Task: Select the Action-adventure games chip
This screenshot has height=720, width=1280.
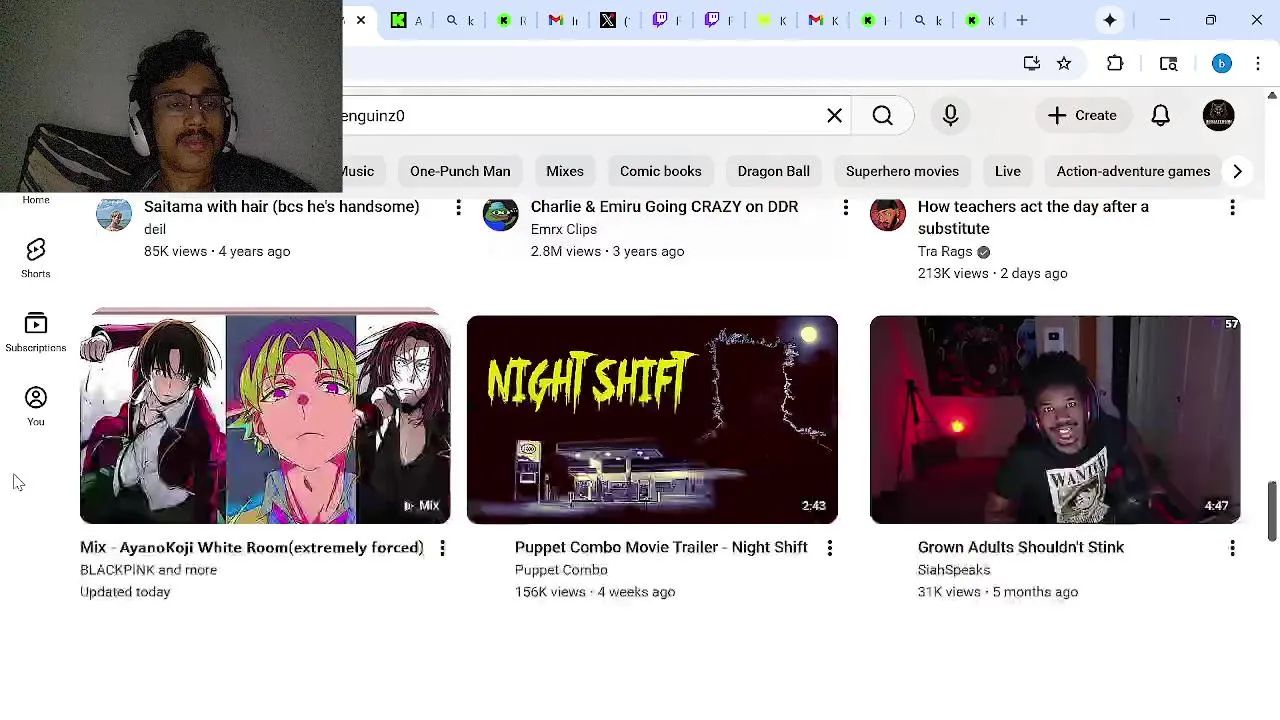Action: (x=1133, y=171)
